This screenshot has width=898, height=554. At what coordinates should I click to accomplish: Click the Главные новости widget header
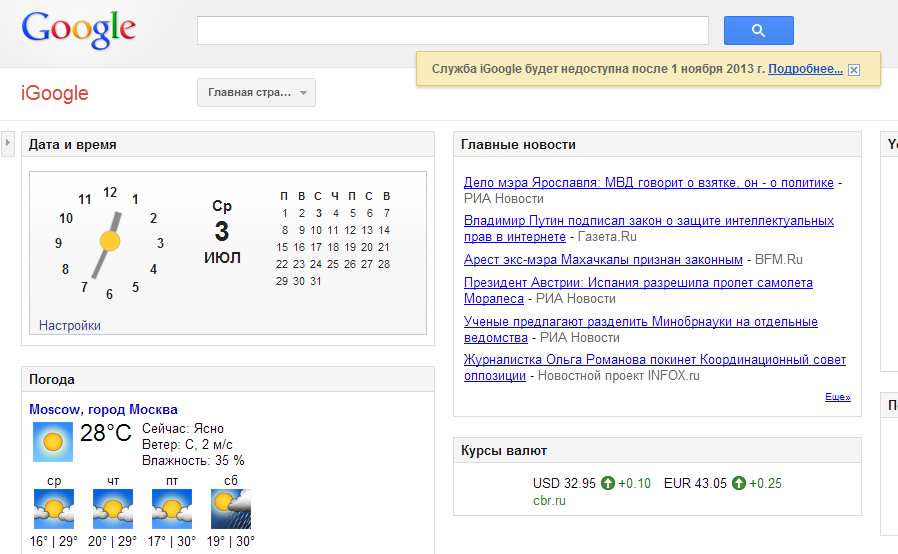657,144
